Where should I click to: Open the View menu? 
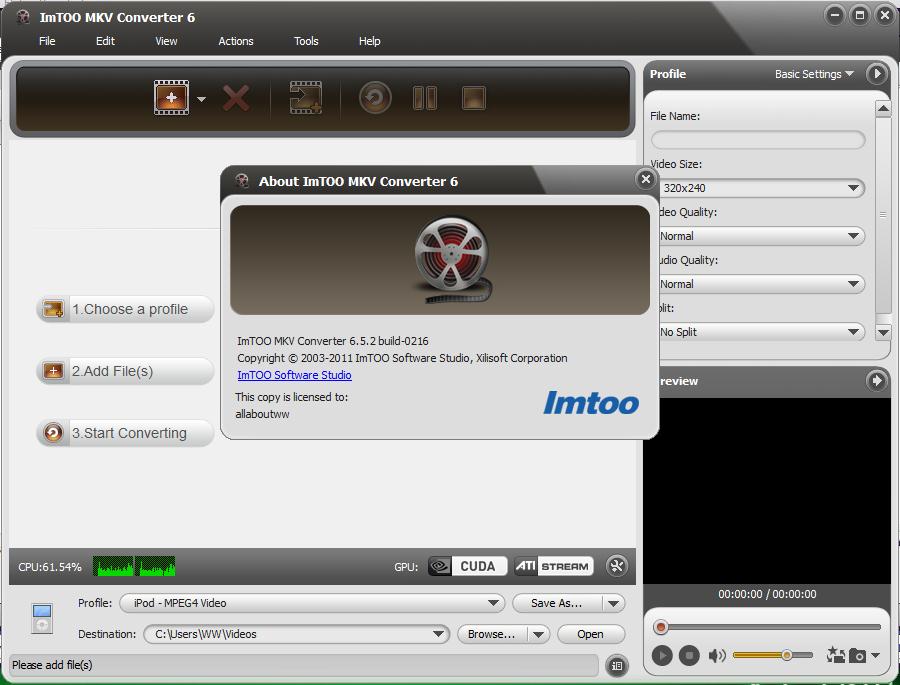[166, 41]
